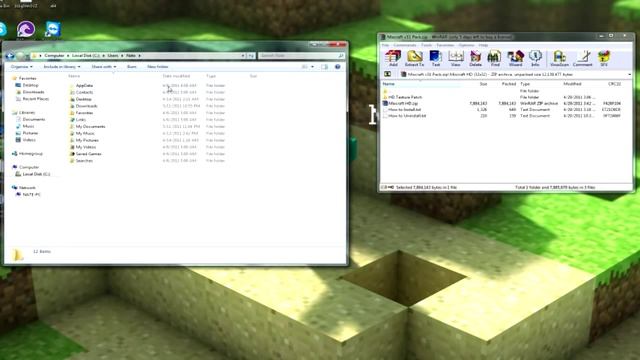Click the Skype desktop icon
640x360 pixels.
(x=2, y=29)
